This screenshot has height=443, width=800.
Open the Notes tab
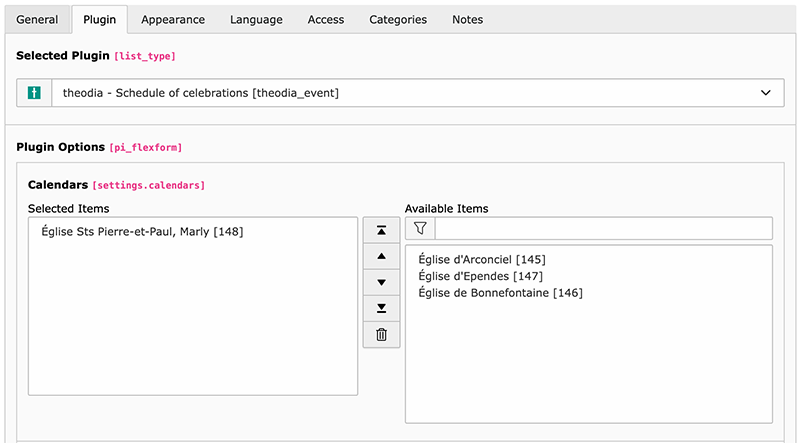click(x=467, y=19)
